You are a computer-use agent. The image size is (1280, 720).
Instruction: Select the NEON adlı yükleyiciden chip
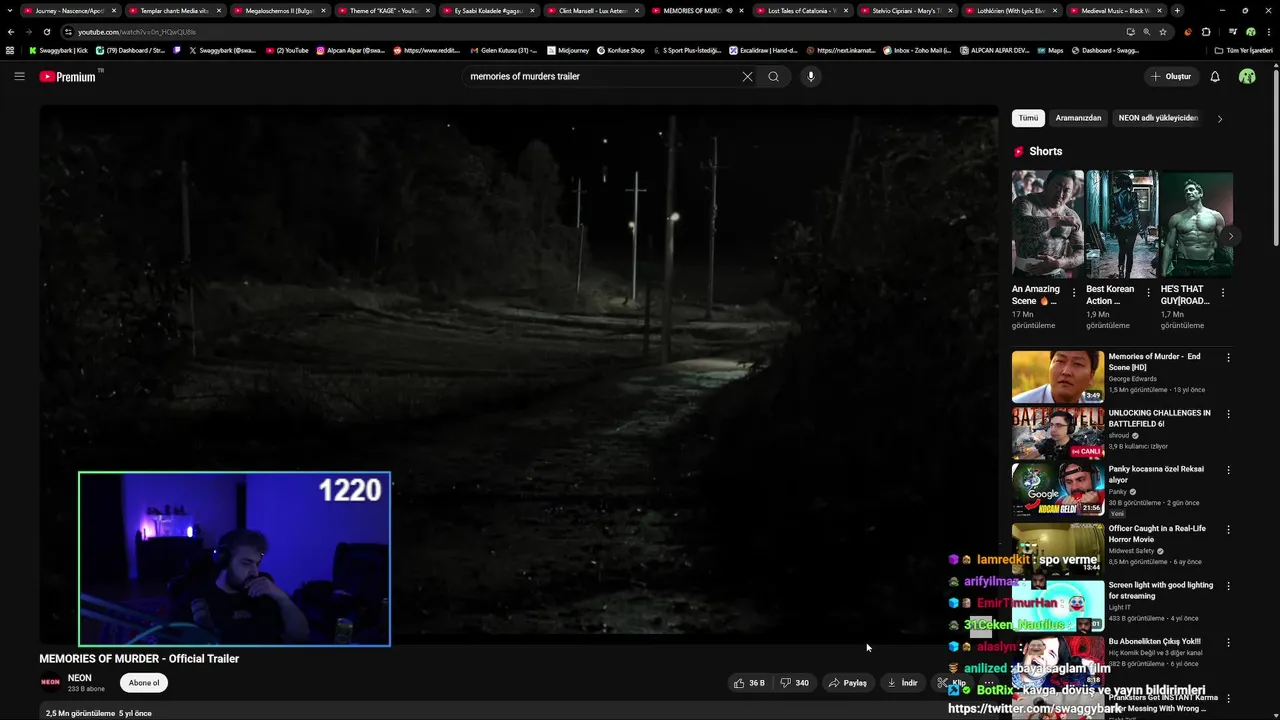(1158, 118)
